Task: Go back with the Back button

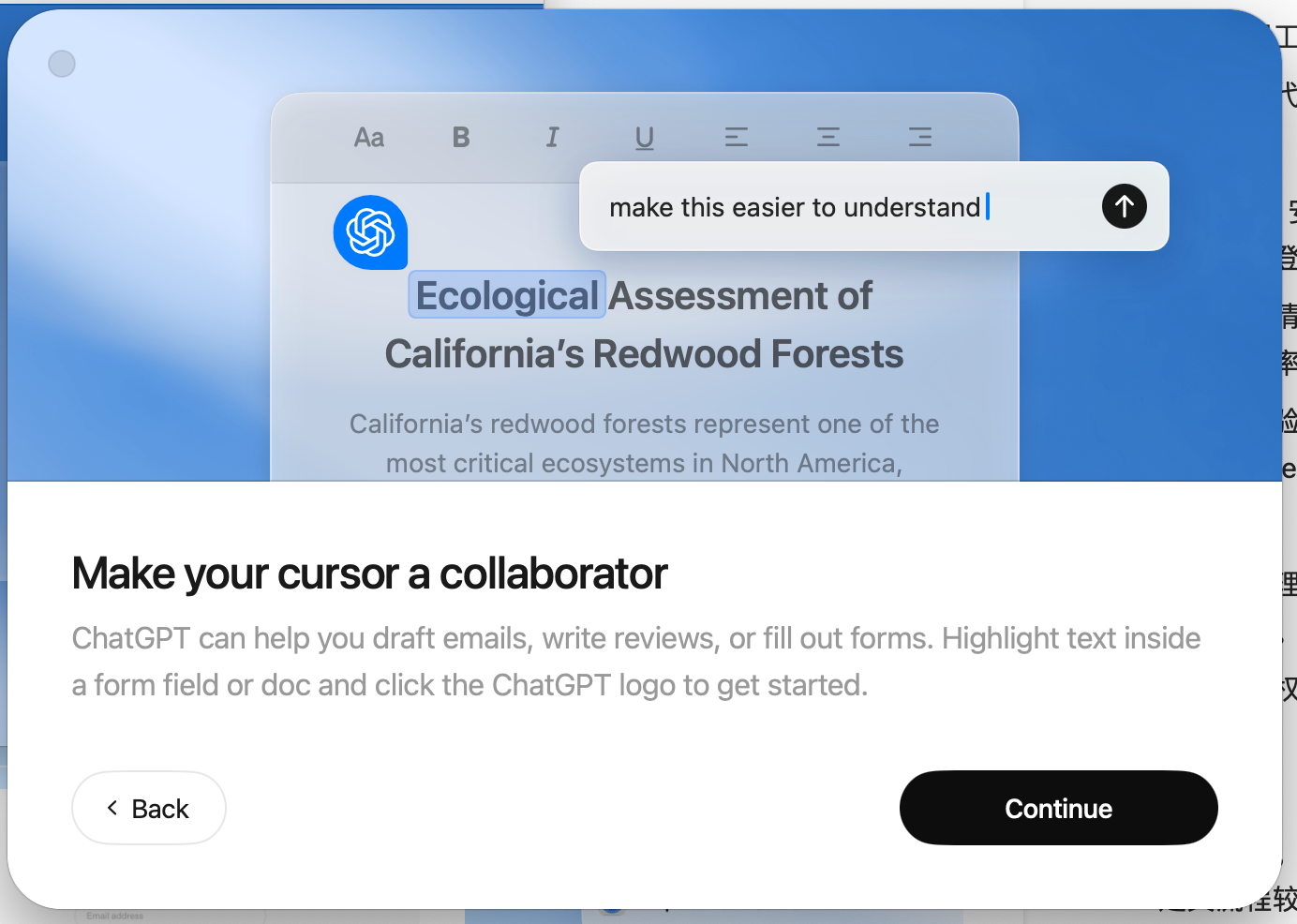Action: (x=149, y=808)
